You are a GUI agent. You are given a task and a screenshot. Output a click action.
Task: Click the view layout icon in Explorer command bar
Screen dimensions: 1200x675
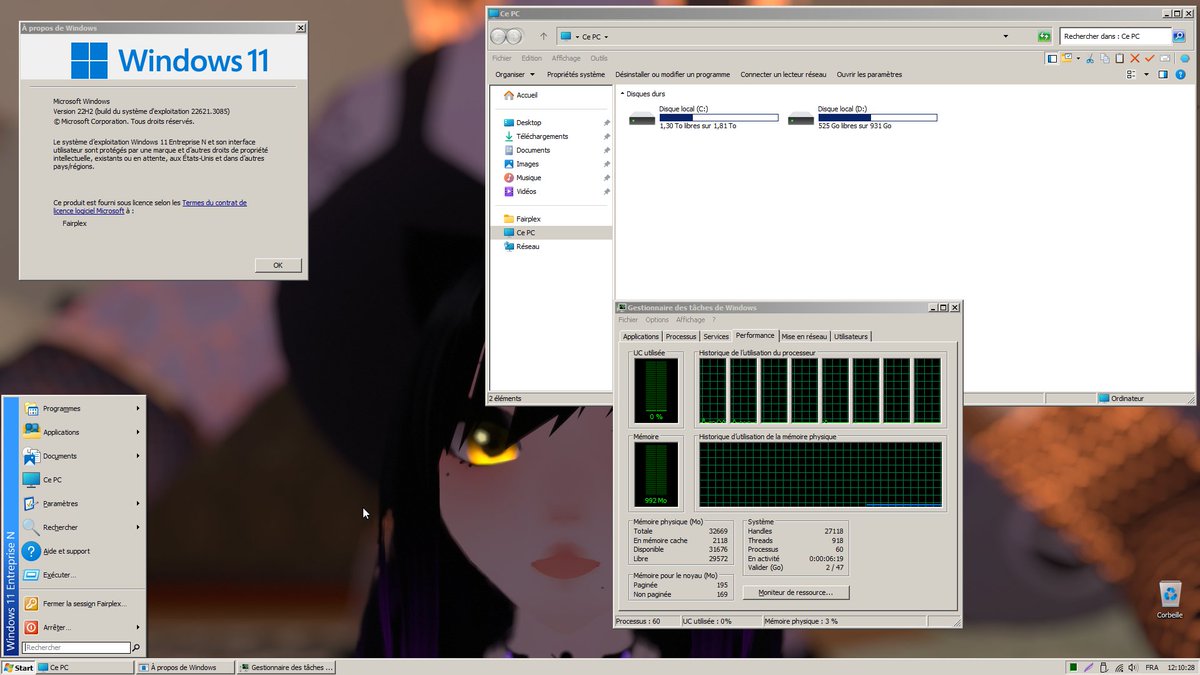(1131, 74)
